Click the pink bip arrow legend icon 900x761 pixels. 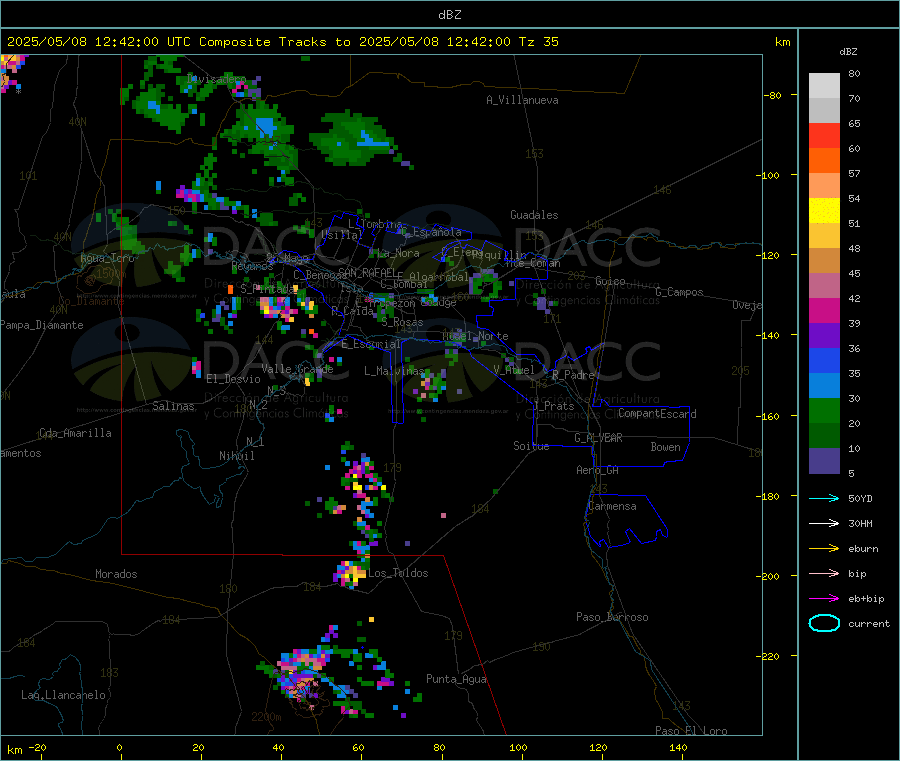click(x=824, y=573)
